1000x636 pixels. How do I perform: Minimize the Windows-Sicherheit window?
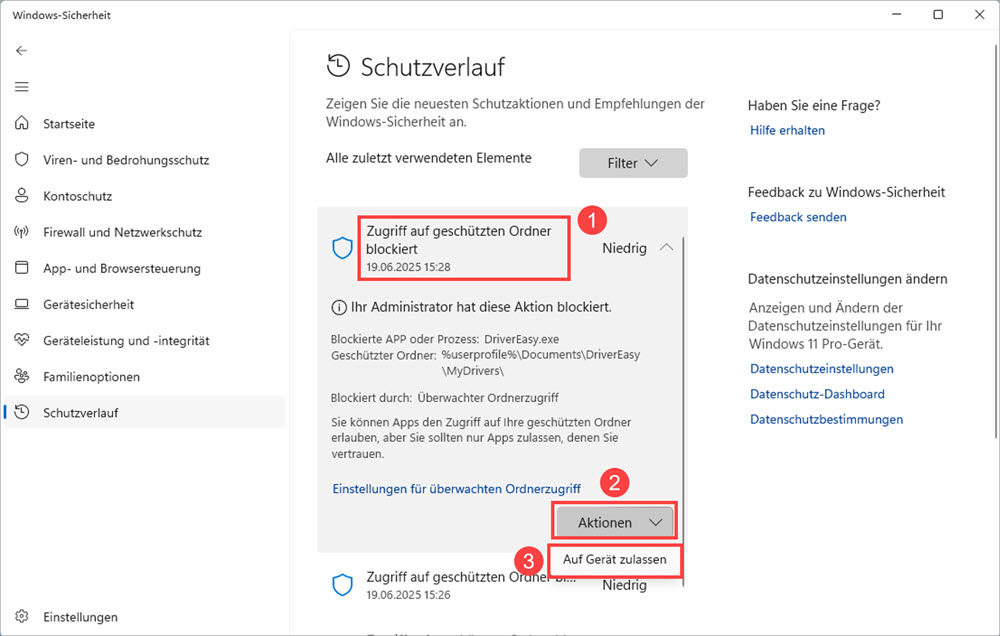click(x=897, y=15)
